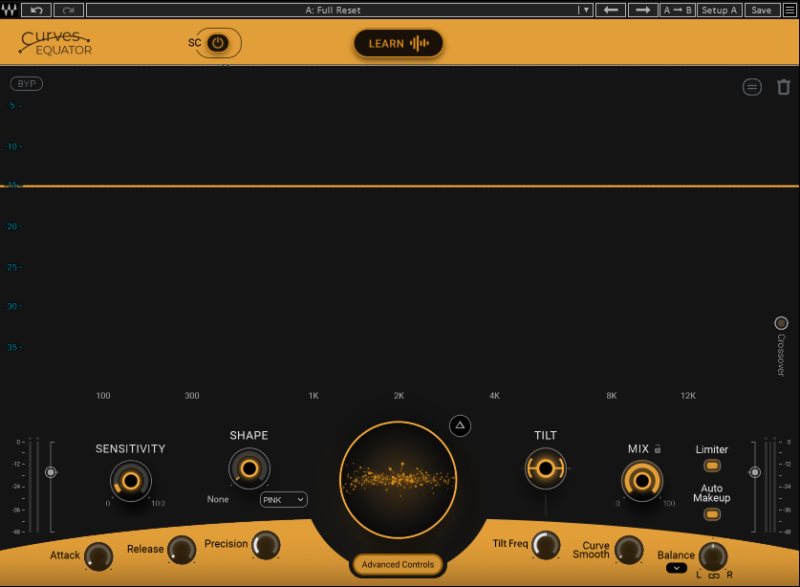The image size is (800, 587).
Task: Click the Crossover handle on right edge
Action: click(x=781, y=323)
